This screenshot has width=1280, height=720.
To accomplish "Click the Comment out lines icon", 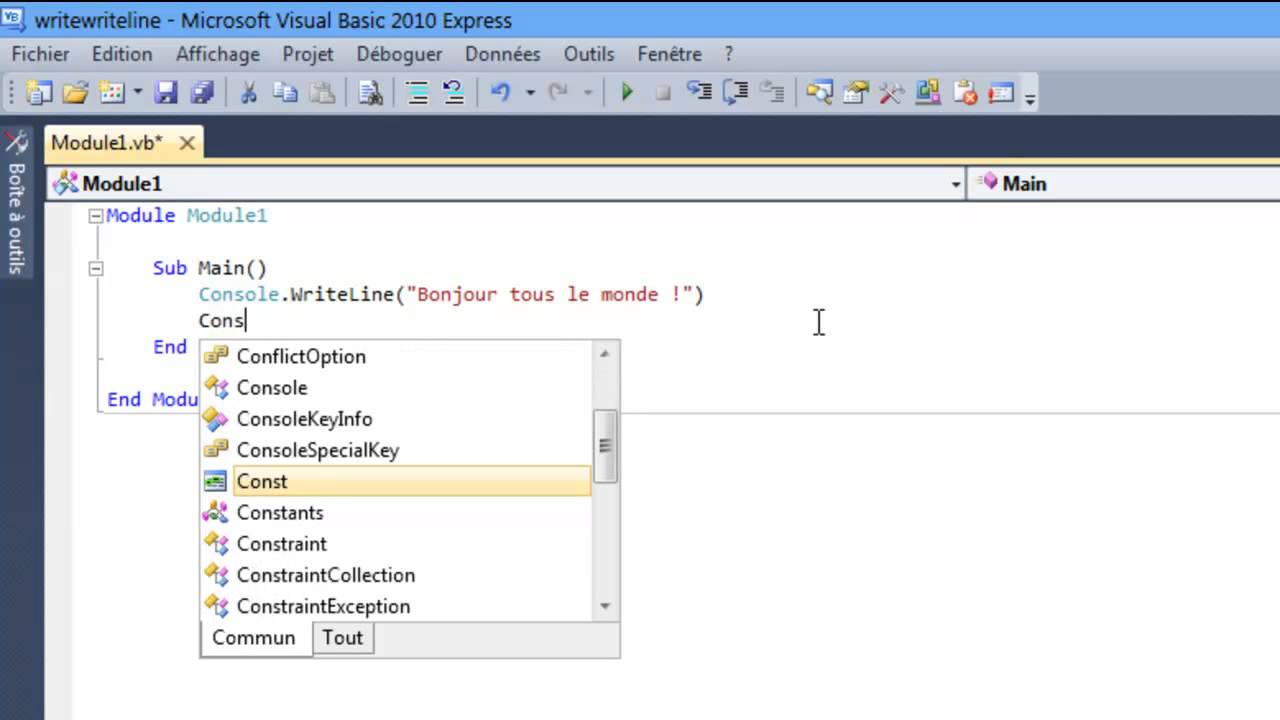I will pyautogui.click(x=417, y=93).
